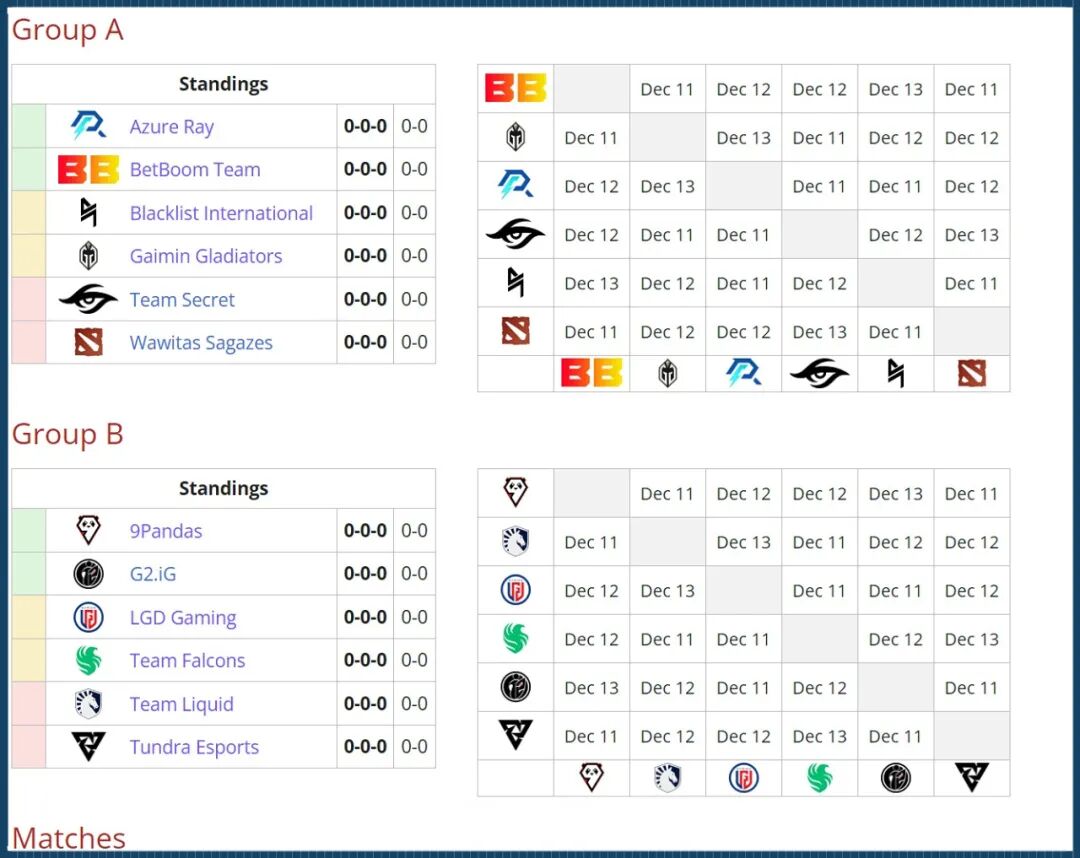Click the Dec 13 cell in Group A's BetBoom row
Viewport: 1080px width, 858px height.
tap(895, 89)
